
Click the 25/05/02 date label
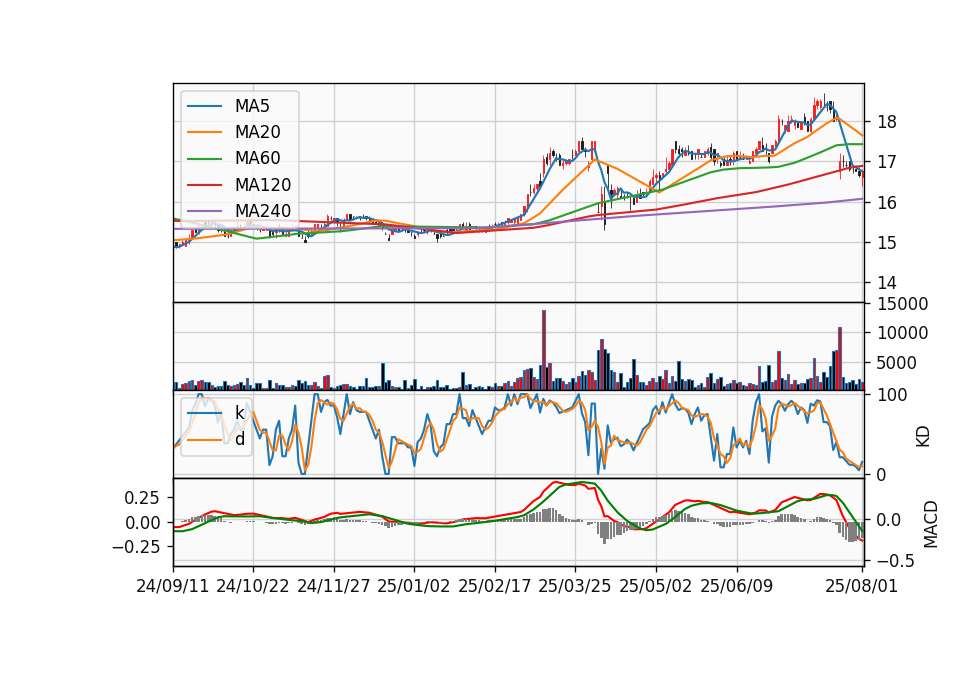[656, 586]
